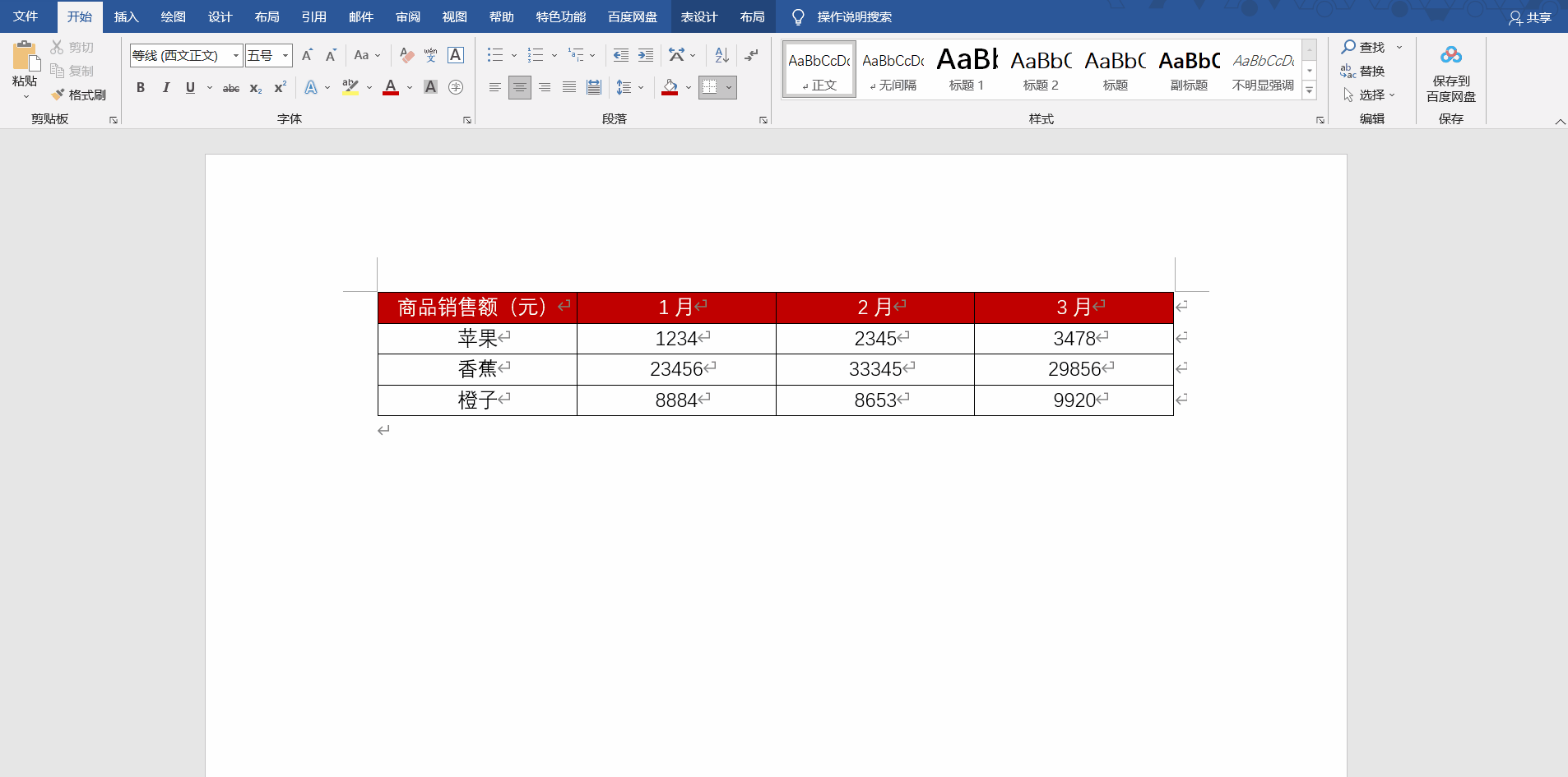Decrease font size with the smaller A icon
Screen dimensions: 1568x777
(x=331, y=55)
